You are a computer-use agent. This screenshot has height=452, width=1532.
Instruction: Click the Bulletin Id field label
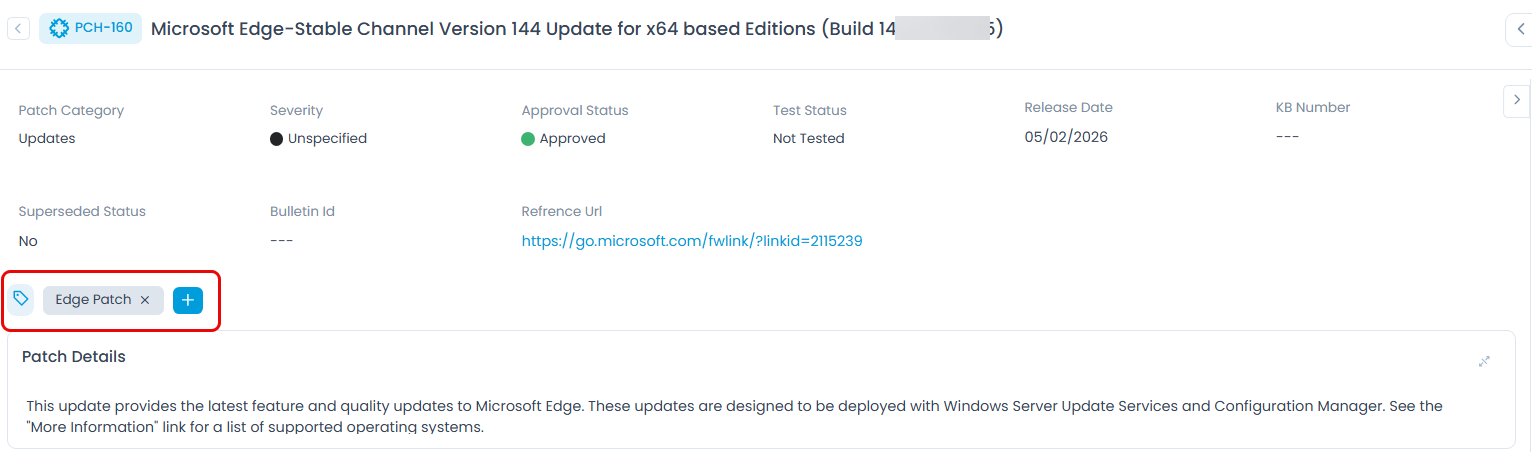point(302,212)
